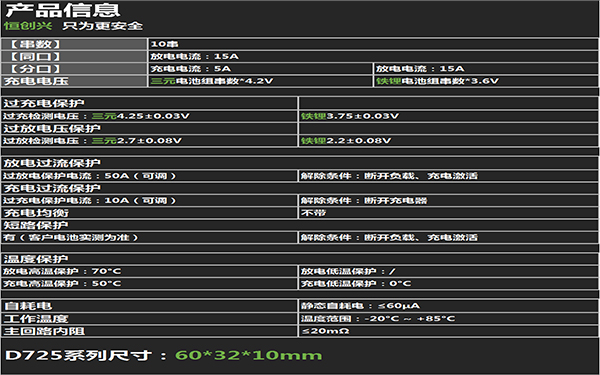The width and height of the screenshot is (600, 375).
Task: Select the 10串 value cell
Action: tap(373, 44)
